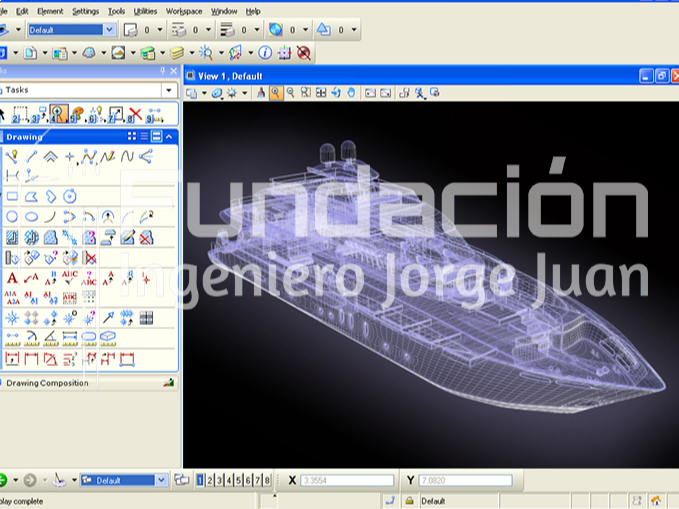Expand the line weight dropdown arrow
The height and width of the screenshot is (509, 679).
tap(257, 29)
